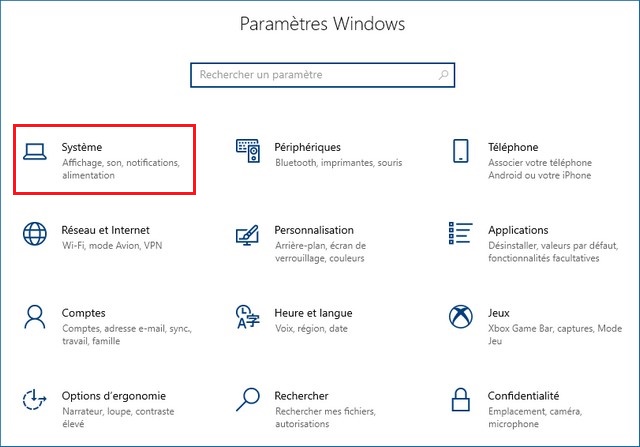
Task: Click the magnifier icon beside Rechercher category
Action: coord(247,400)
